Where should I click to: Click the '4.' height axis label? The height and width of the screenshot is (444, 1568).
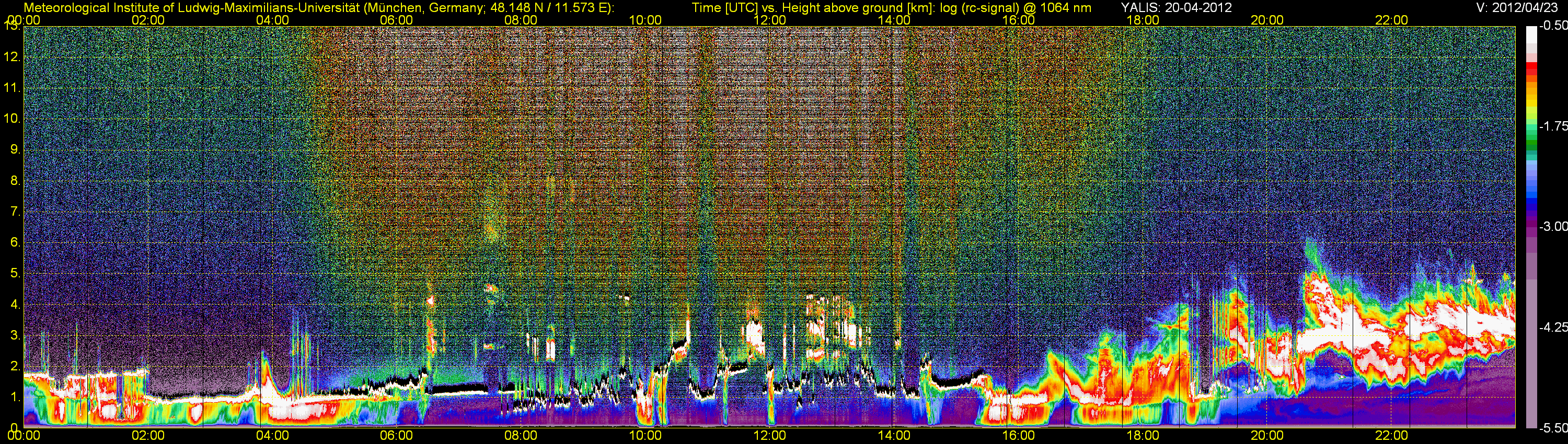click(x=16, y=304)
